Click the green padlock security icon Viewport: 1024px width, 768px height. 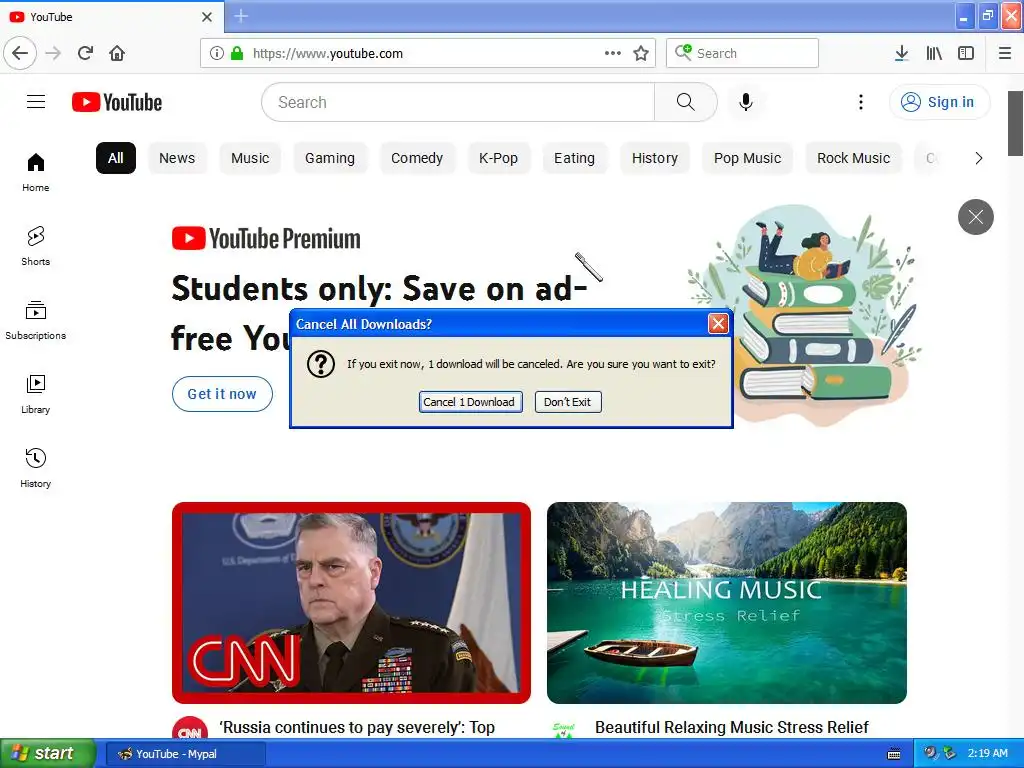tap(237, 53)
